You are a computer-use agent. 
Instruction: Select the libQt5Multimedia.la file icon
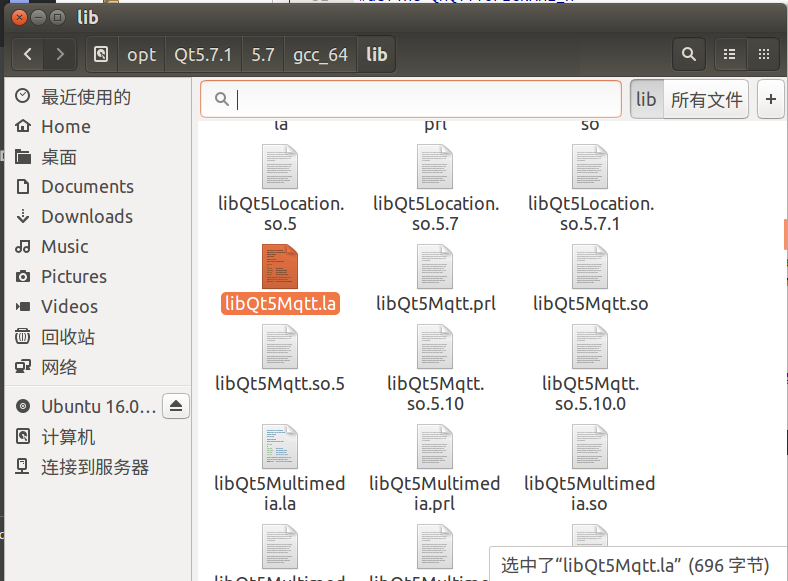[280, 447]
